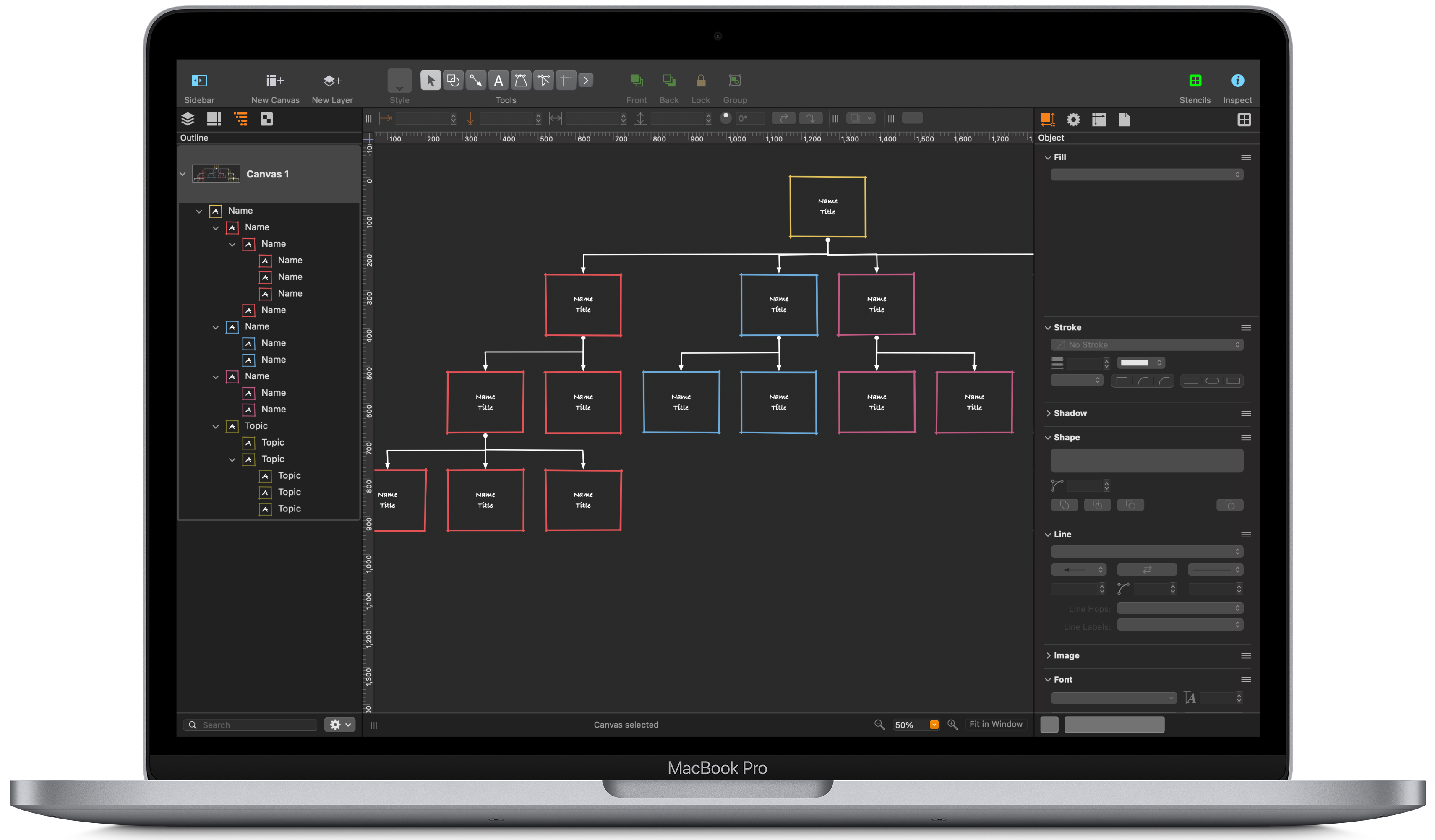Select the Line tool
The image size is (1435, 840).
coord(476,80)
